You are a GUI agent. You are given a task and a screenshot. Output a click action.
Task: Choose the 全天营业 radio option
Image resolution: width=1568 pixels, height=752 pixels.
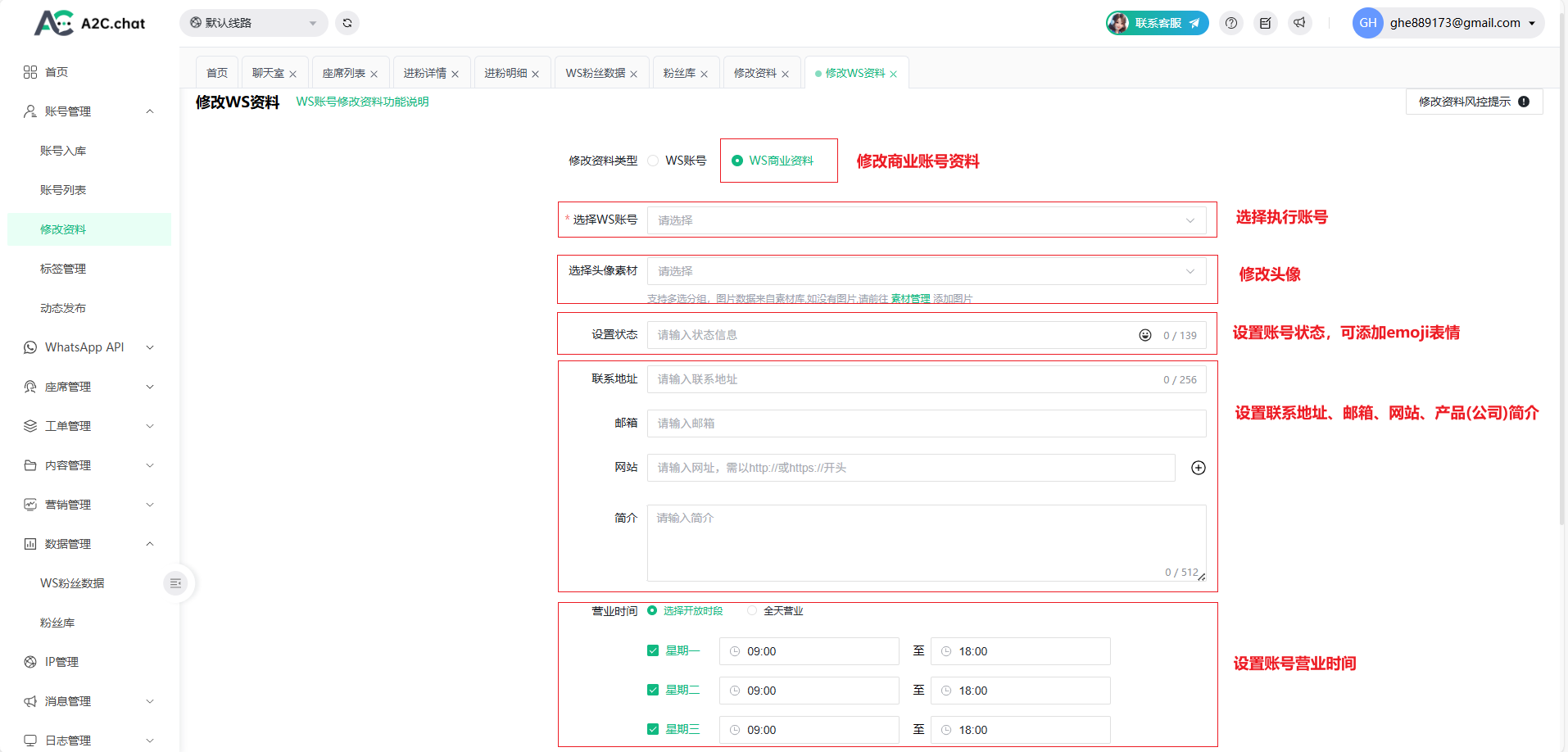click(752, 611)
